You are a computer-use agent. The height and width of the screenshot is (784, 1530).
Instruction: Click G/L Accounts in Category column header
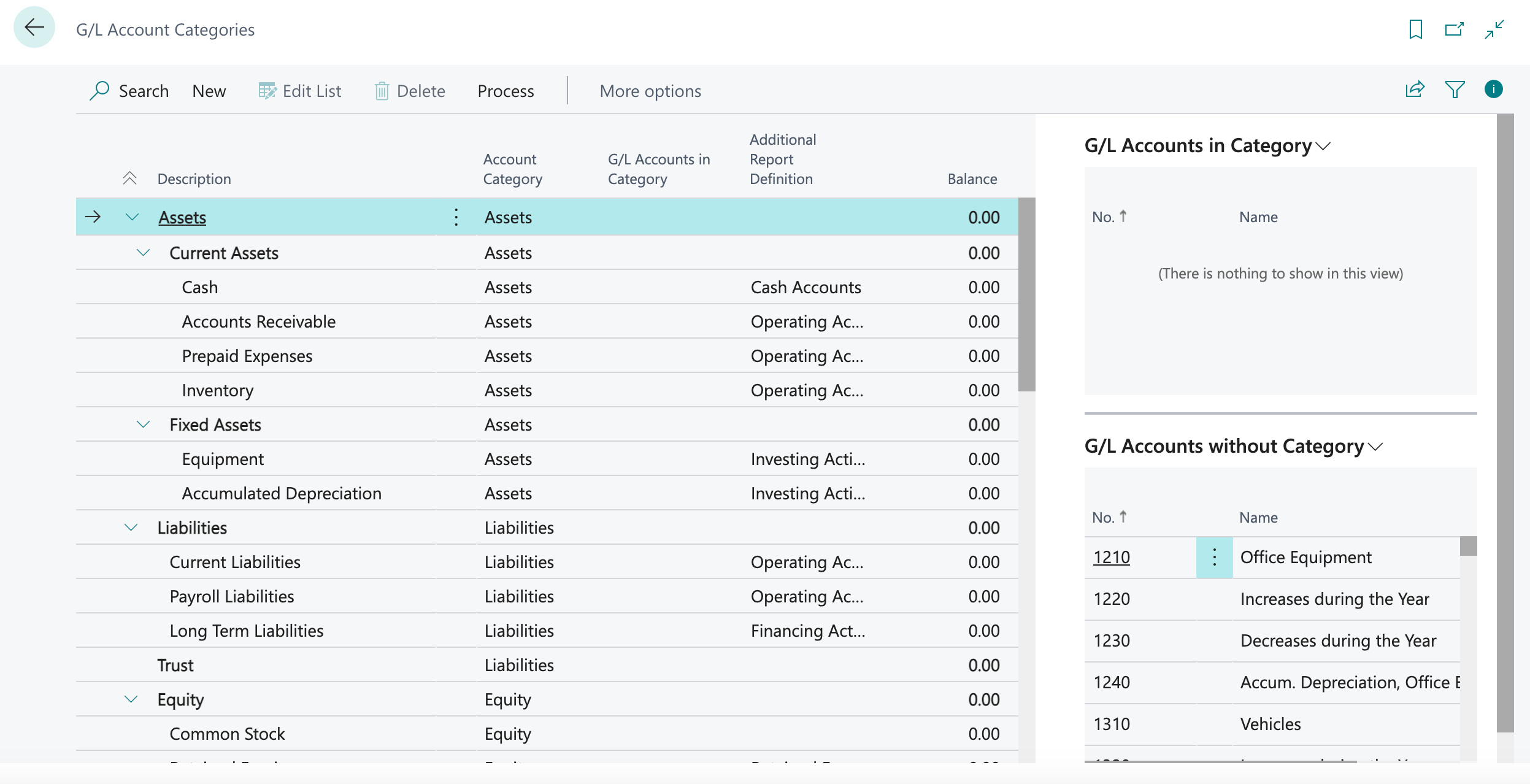pos(659,169)
